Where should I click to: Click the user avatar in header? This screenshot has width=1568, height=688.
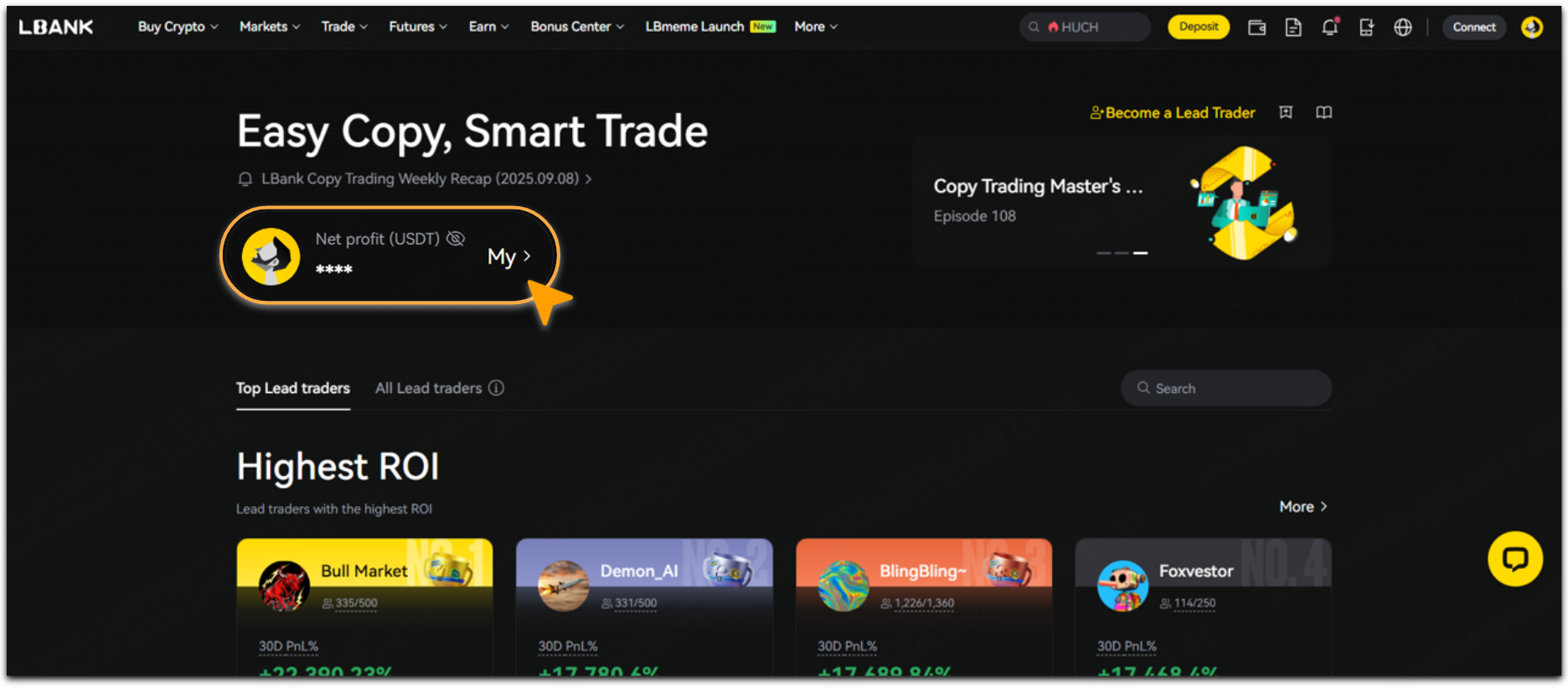1532,28
